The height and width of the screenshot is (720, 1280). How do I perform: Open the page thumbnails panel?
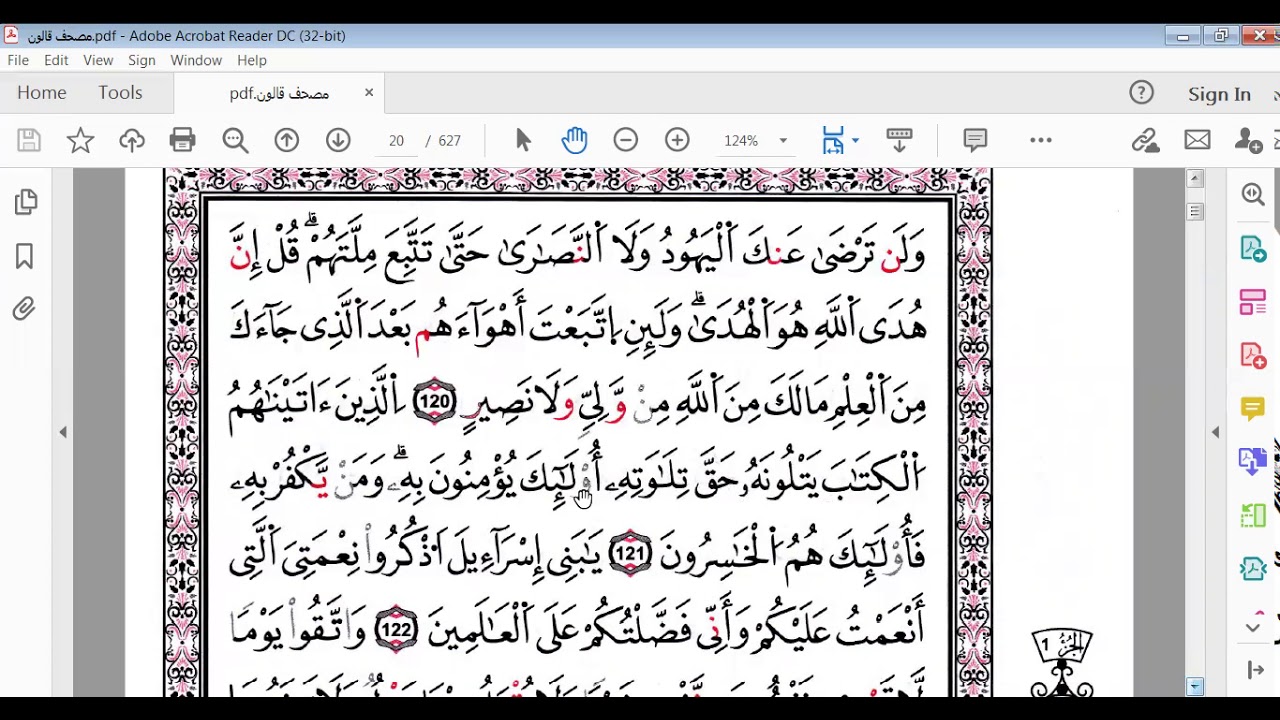tap(26, 203)
